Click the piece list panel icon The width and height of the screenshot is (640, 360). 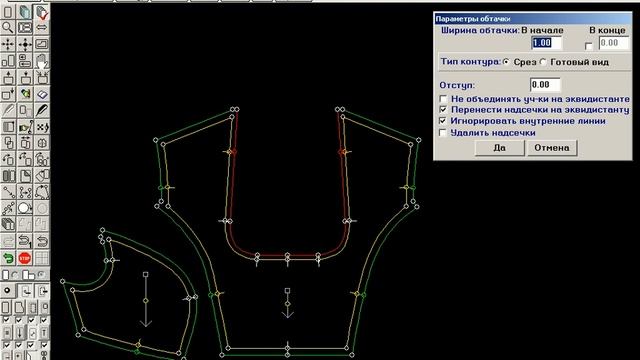25,28
